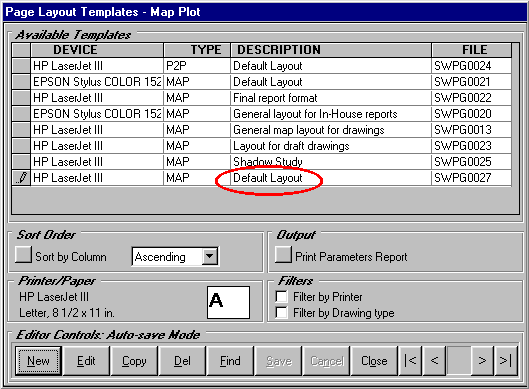529x389 pixels.
Task: Expand the Ascending sort order dropdown arrow
Action: click(x=210, y=256)
